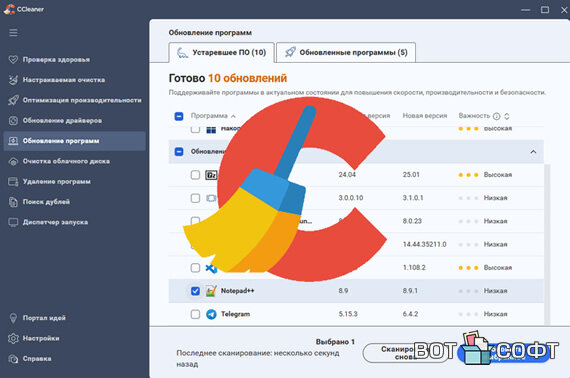Open Портал идей
This screenshot has height=378, width=570.
[x=44, y=318]
